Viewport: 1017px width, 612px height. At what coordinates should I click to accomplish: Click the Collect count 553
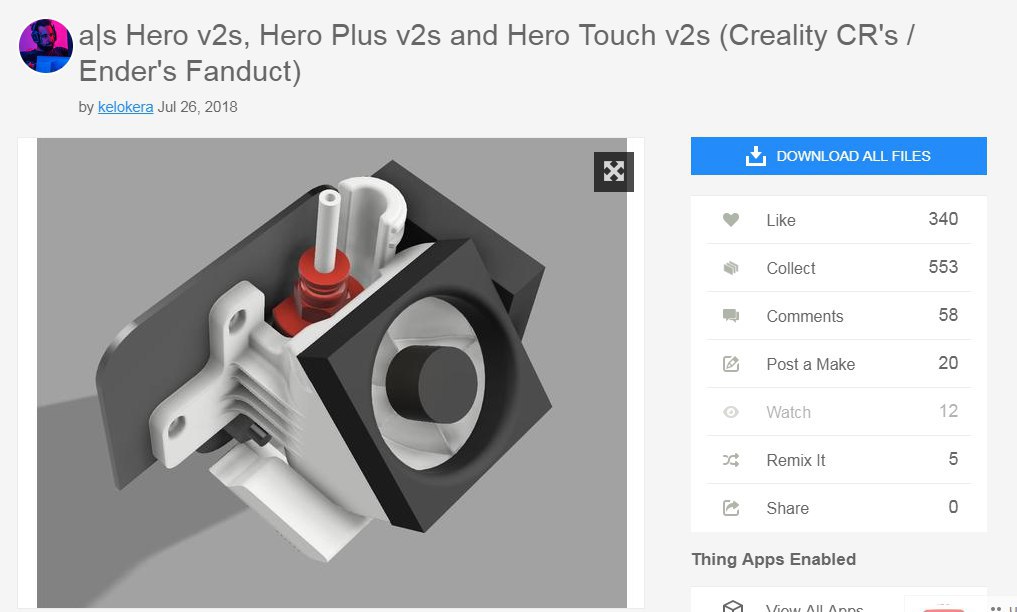[x=943, y=267]
